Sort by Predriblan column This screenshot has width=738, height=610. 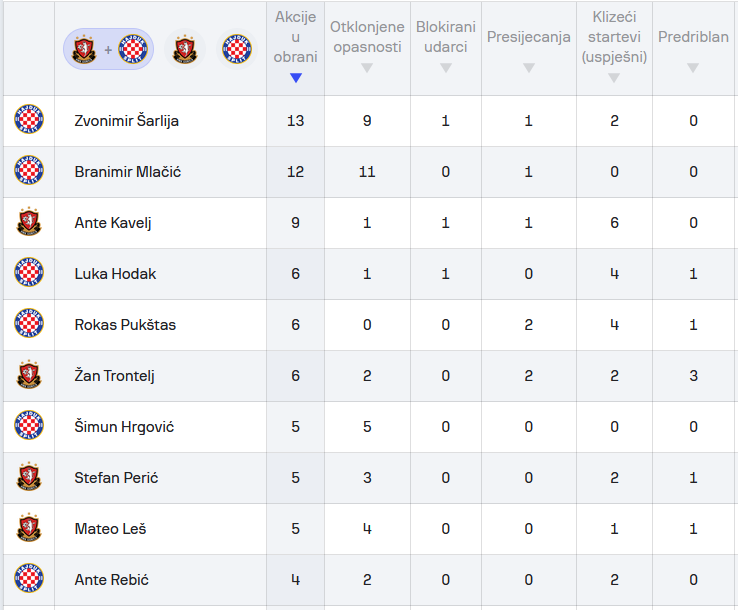[692, 48]
